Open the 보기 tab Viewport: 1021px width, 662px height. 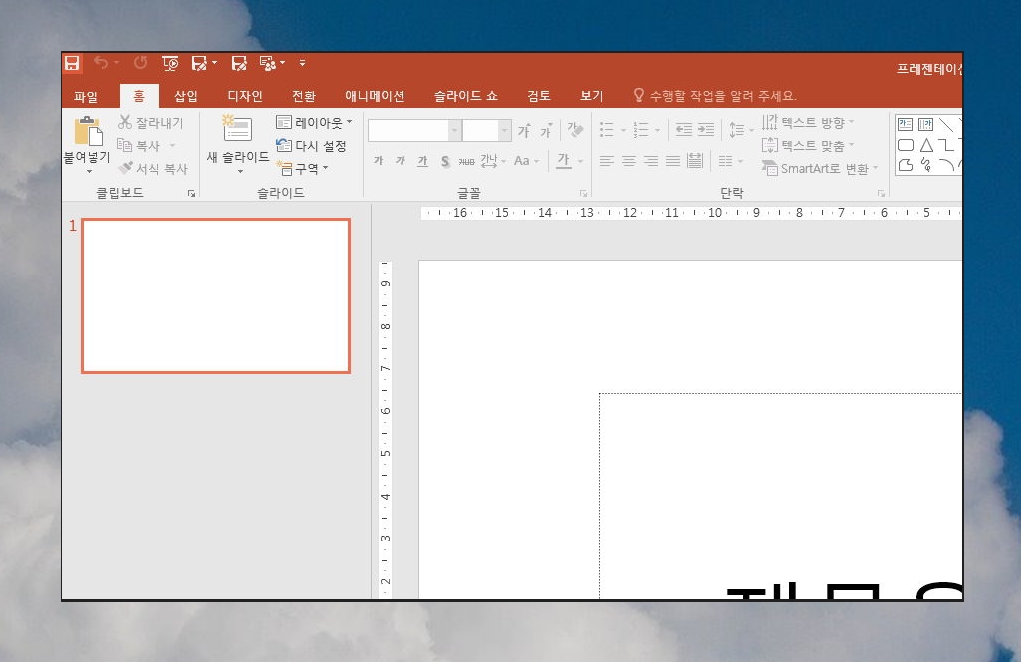point(591,96)
